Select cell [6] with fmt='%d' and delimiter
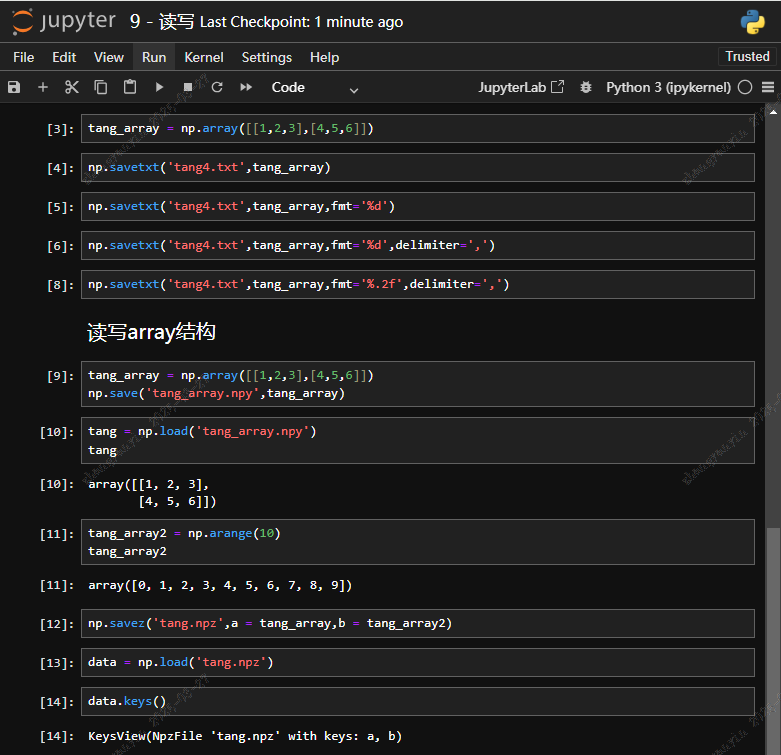 pyautogui.click(x=417, y=245)
